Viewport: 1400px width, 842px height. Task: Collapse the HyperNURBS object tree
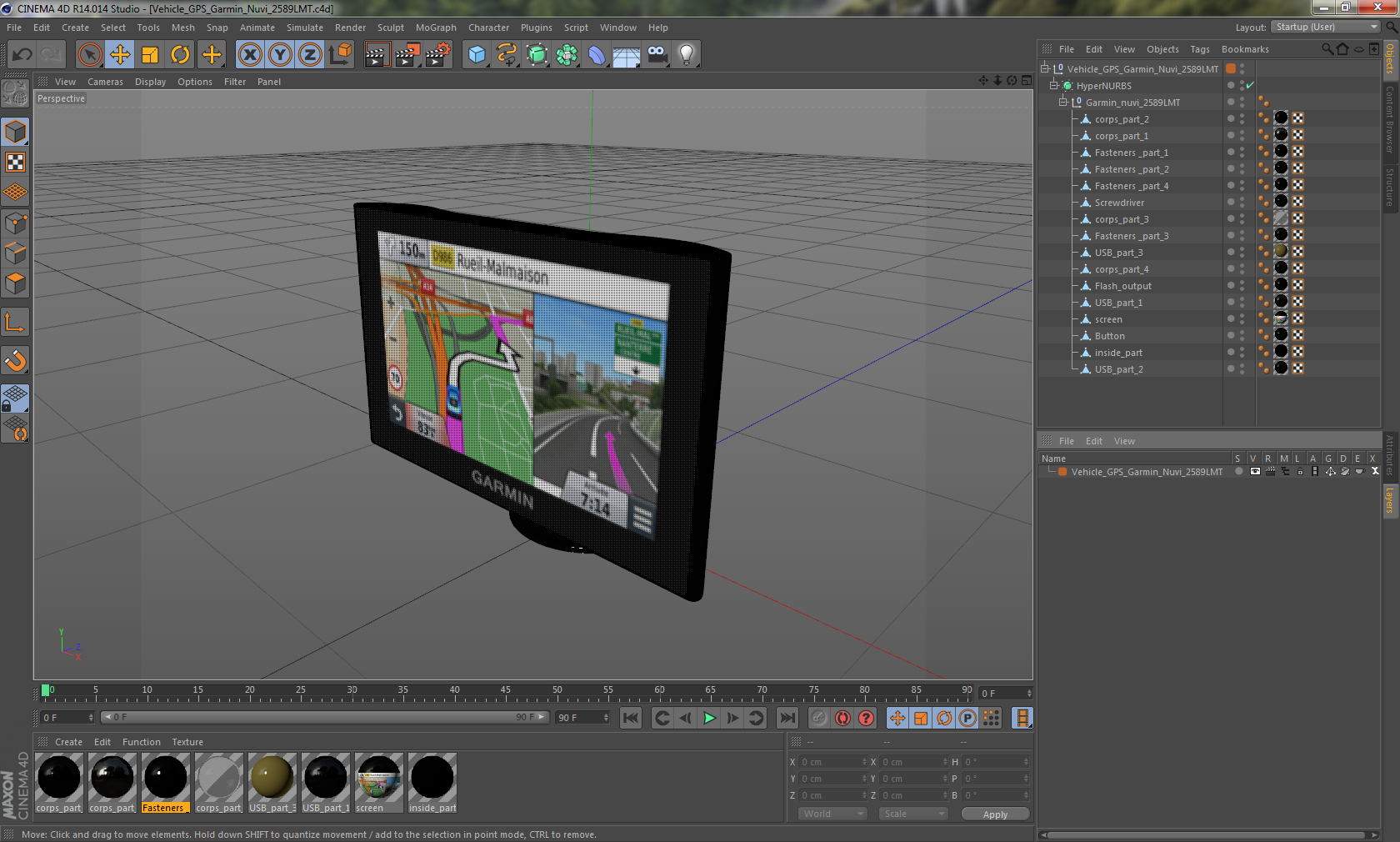click(1054, 85)
